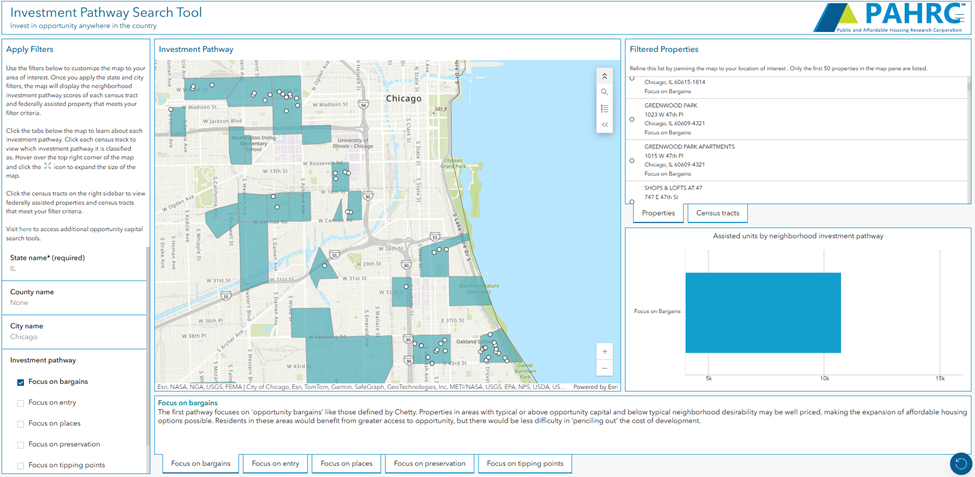Open the map search tool

(604, 92)
